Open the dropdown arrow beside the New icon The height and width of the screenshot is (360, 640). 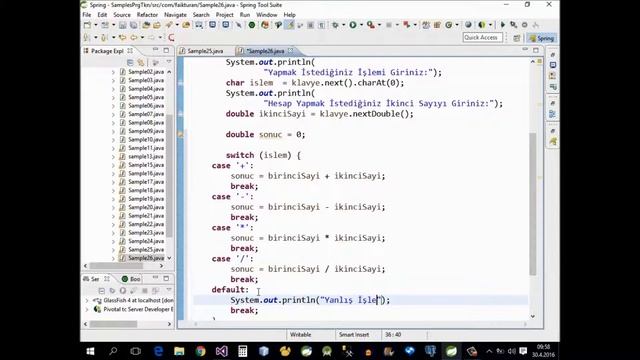(96, 25)
